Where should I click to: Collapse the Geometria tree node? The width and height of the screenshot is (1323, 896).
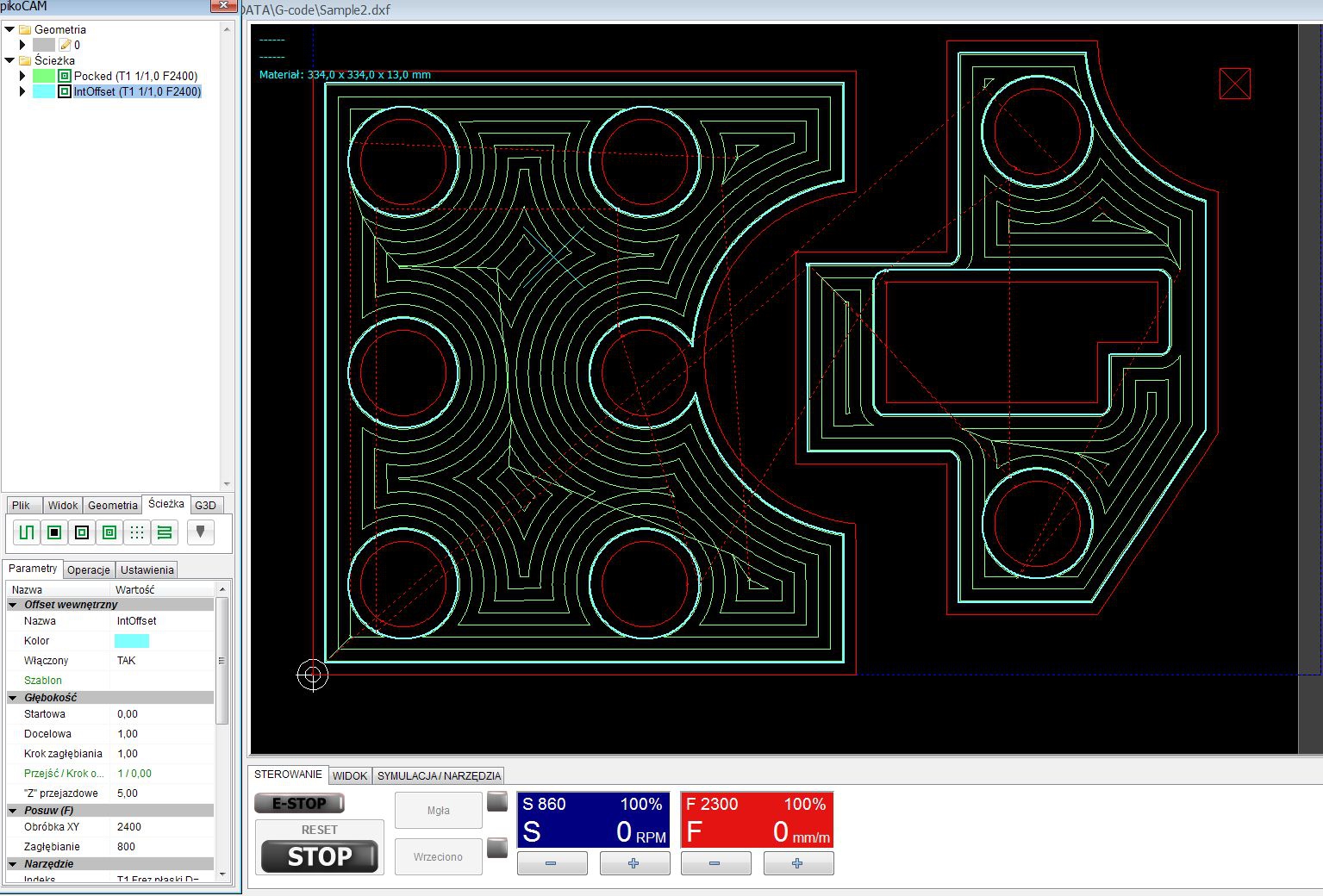pos(9,29)
